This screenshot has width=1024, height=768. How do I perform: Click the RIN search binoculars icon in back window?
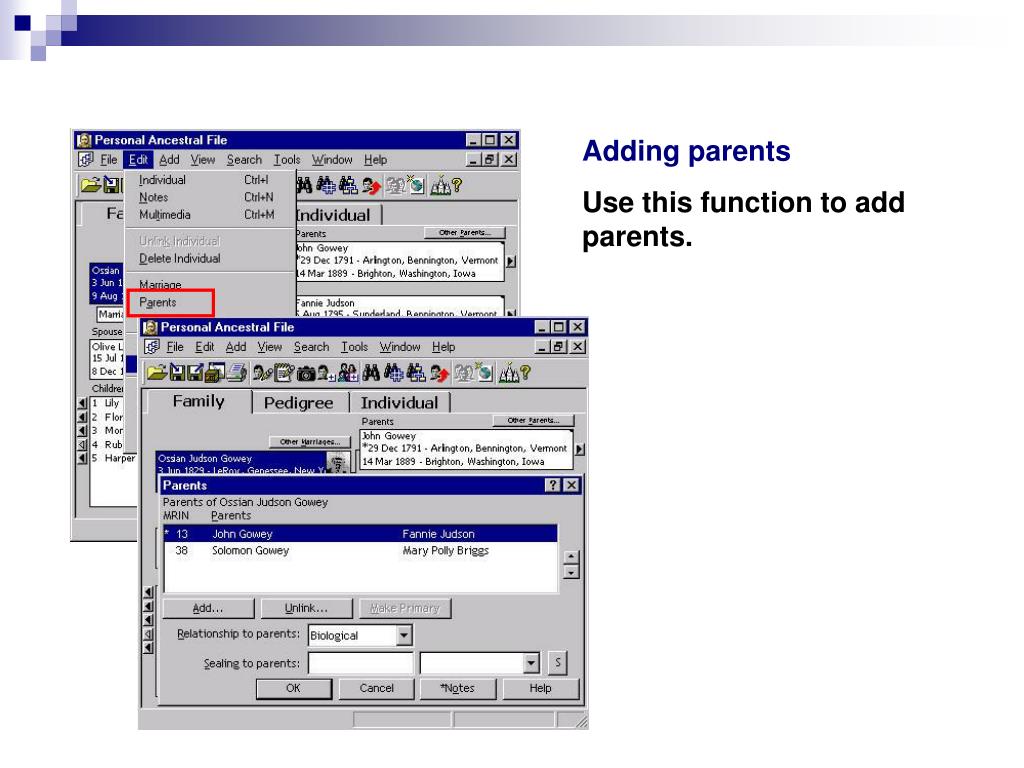[326, 185]
